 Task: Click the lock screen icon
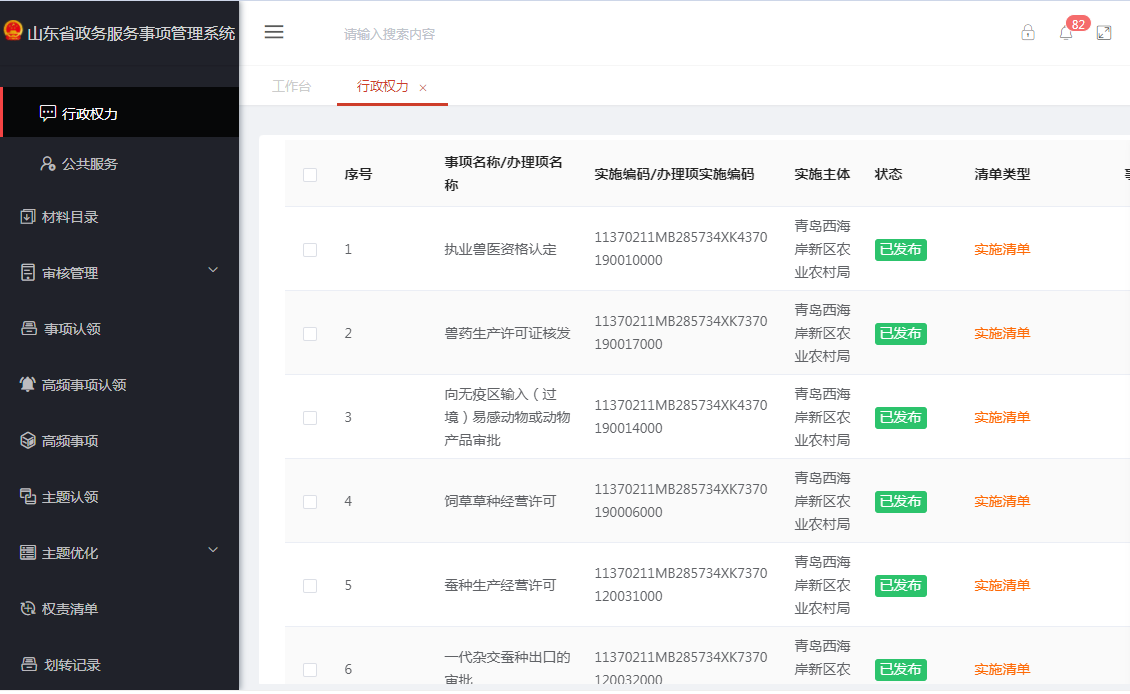point(1028,33)
